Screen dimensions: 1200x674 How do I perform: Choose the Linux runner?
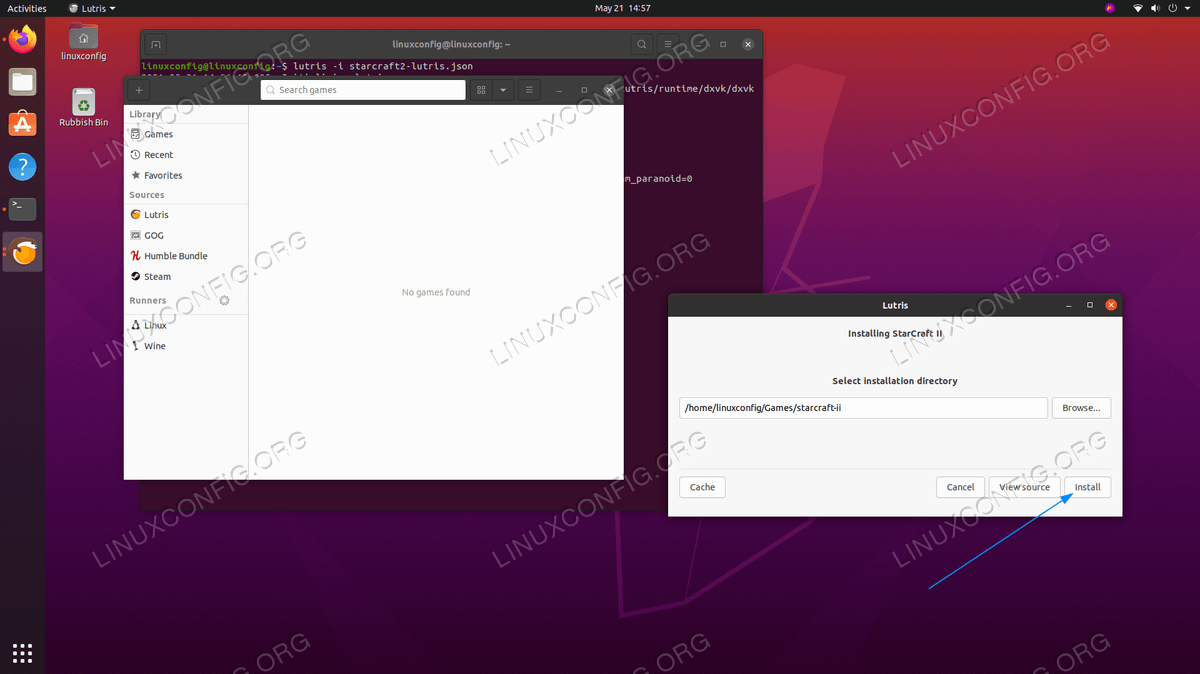[155, 326]
